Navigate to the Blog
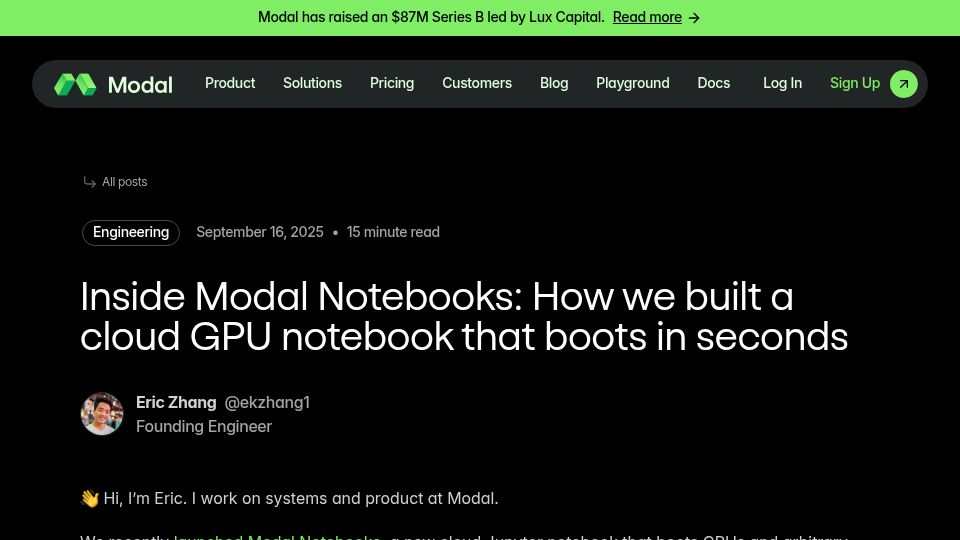This screenshot has width=960, height=540. [x=554, y=83]
